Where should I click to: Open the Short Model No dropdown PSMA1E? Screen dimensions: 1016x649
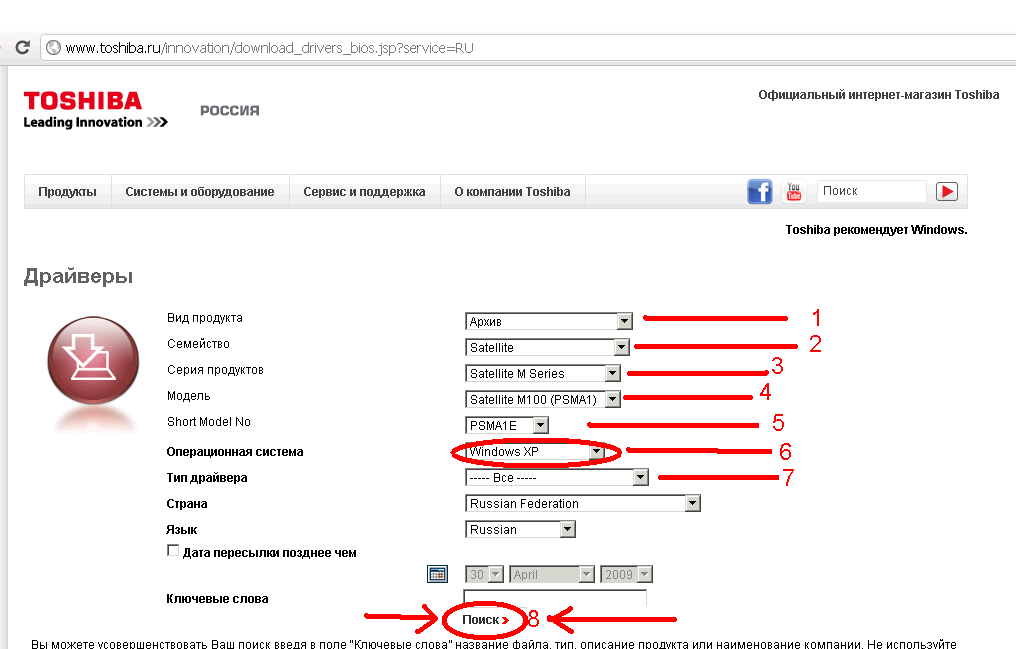pyautogui.click(x=507, y=425)
